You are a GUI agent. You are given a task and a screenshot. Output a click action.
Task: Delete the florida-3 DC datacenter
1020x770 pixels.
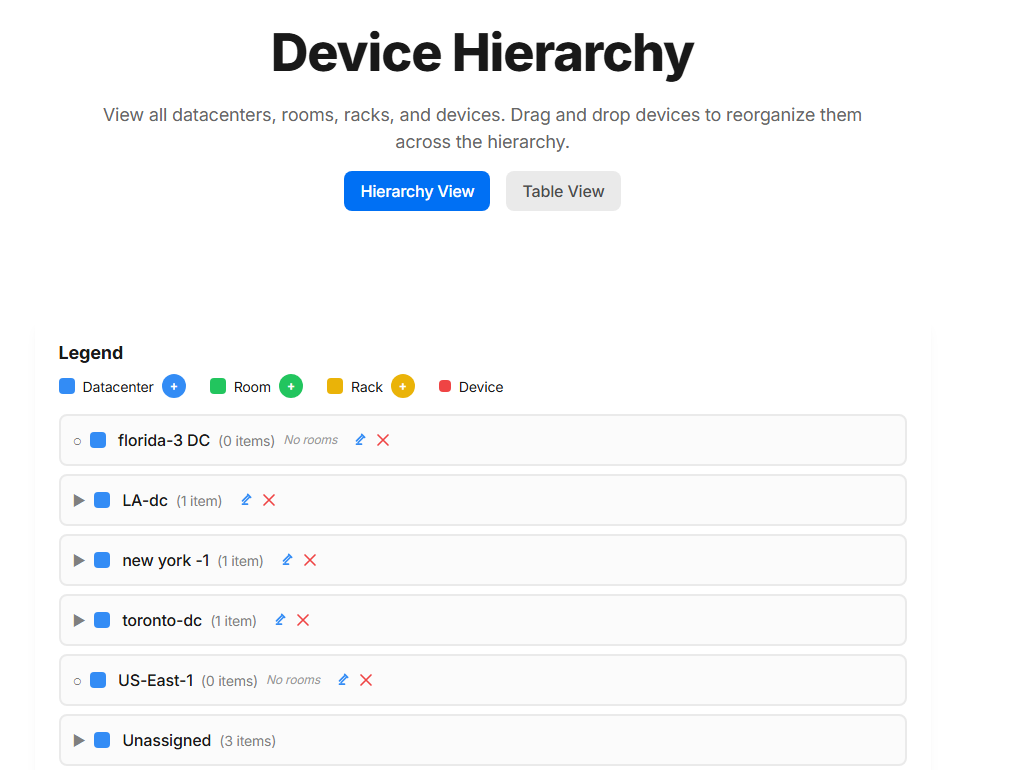click(x=383, y=440)
